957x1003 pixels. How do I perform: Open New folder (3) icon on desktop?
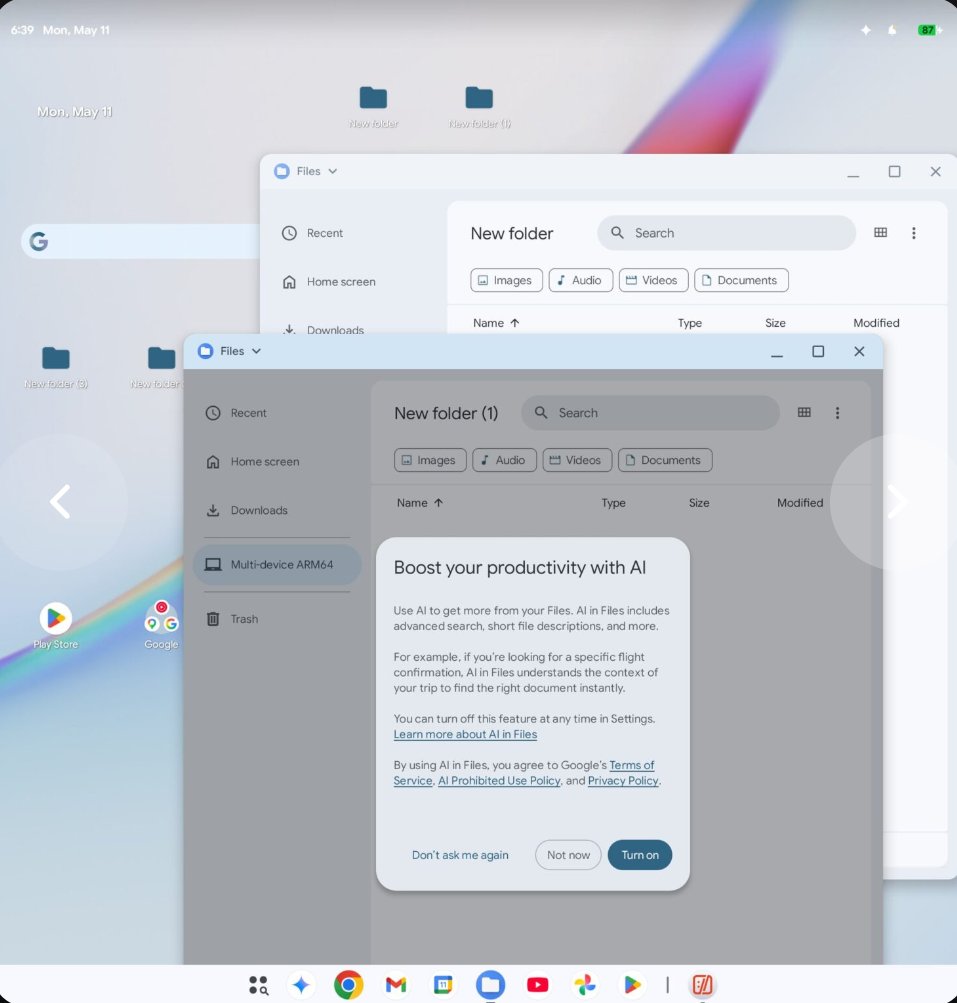56,367
